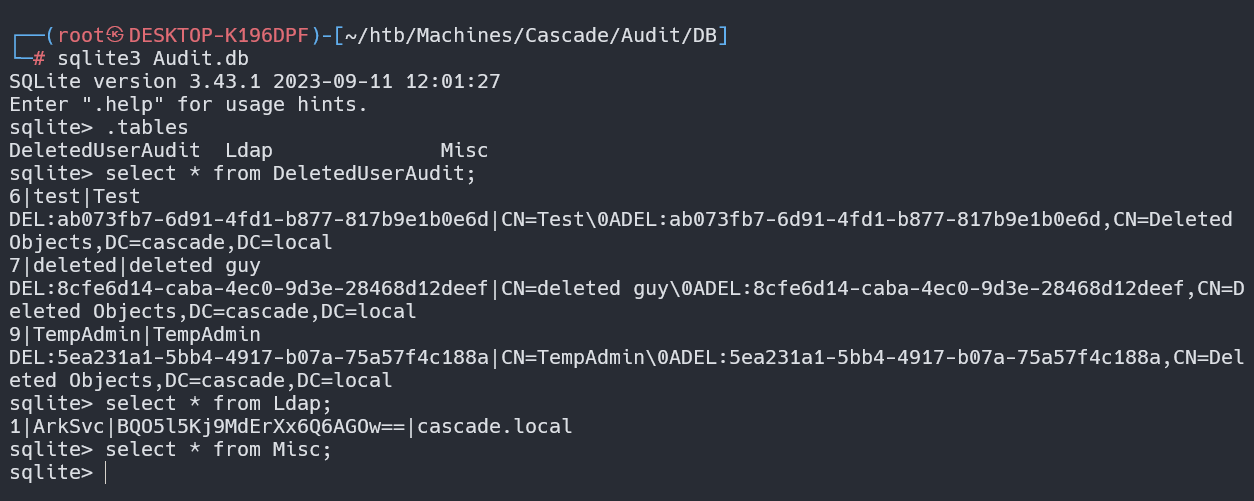Screen dimensions: 1254x501
Task: Click the 6|test|Test result row
Action: (x=75, y=196)
